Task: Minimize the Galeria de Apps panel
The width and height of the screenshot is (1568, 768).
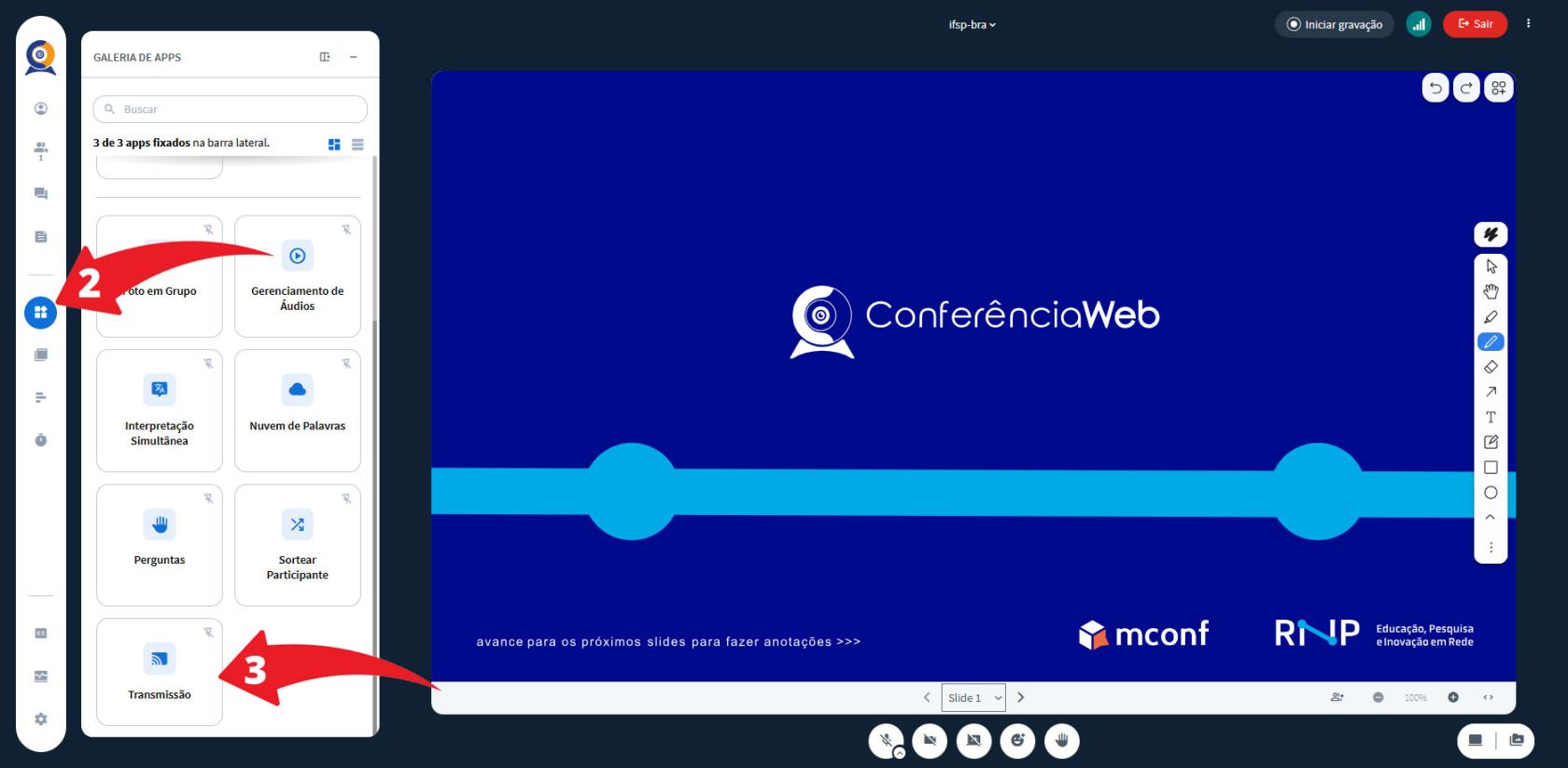Action: click(x=354, y=57)
